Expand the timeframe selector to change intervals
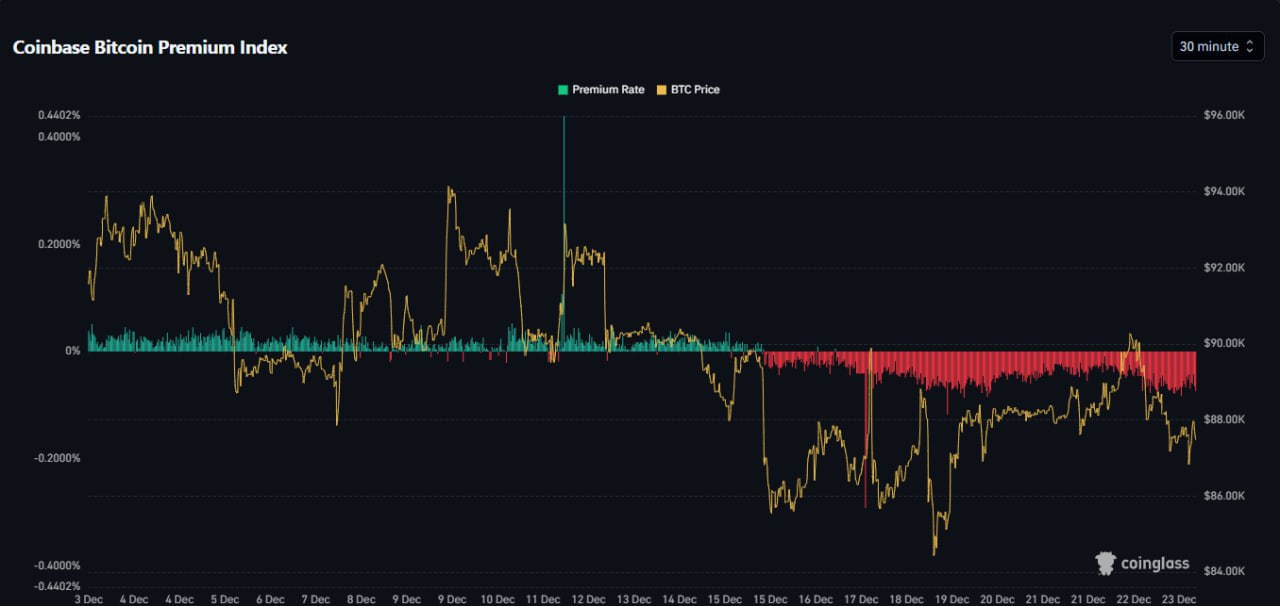The height and width of the screenshot is (606, 1280). tap(1216, 46)
